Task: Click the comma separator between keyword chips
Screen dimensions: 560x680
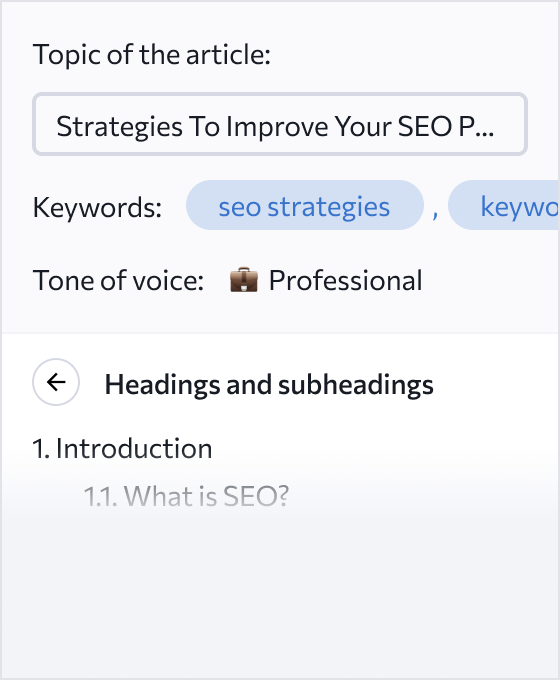Action: (x=435, y=213)
